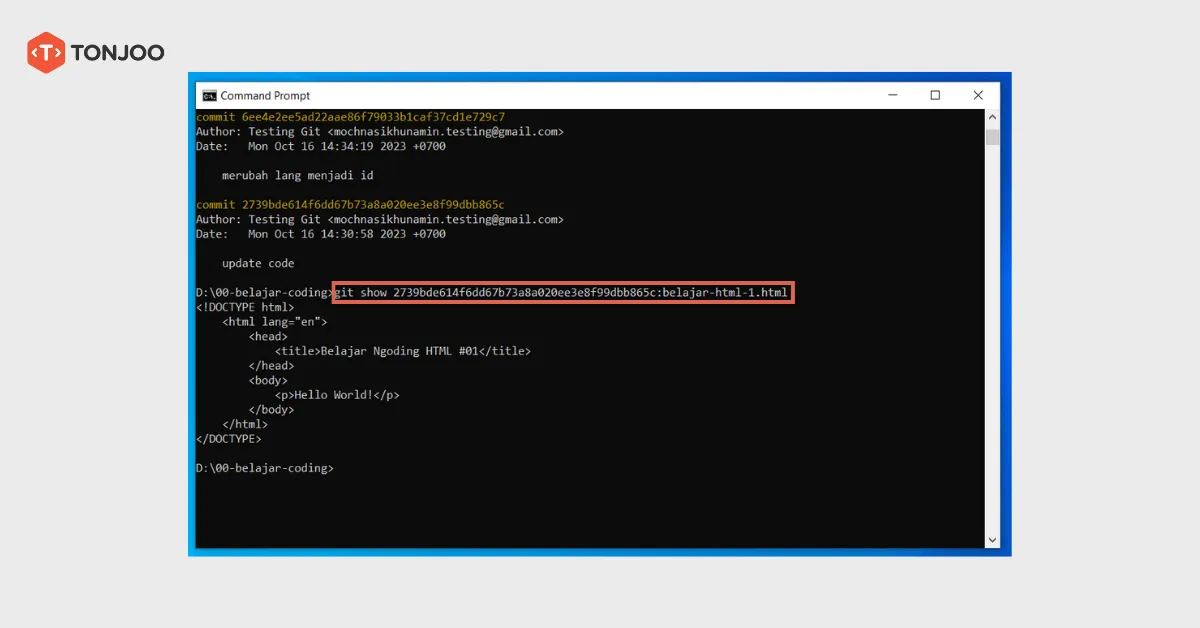Click the 'merubah lang menjadi id' commit message
The height and width of the screenshot is (628, 1200).
[297, 175]
